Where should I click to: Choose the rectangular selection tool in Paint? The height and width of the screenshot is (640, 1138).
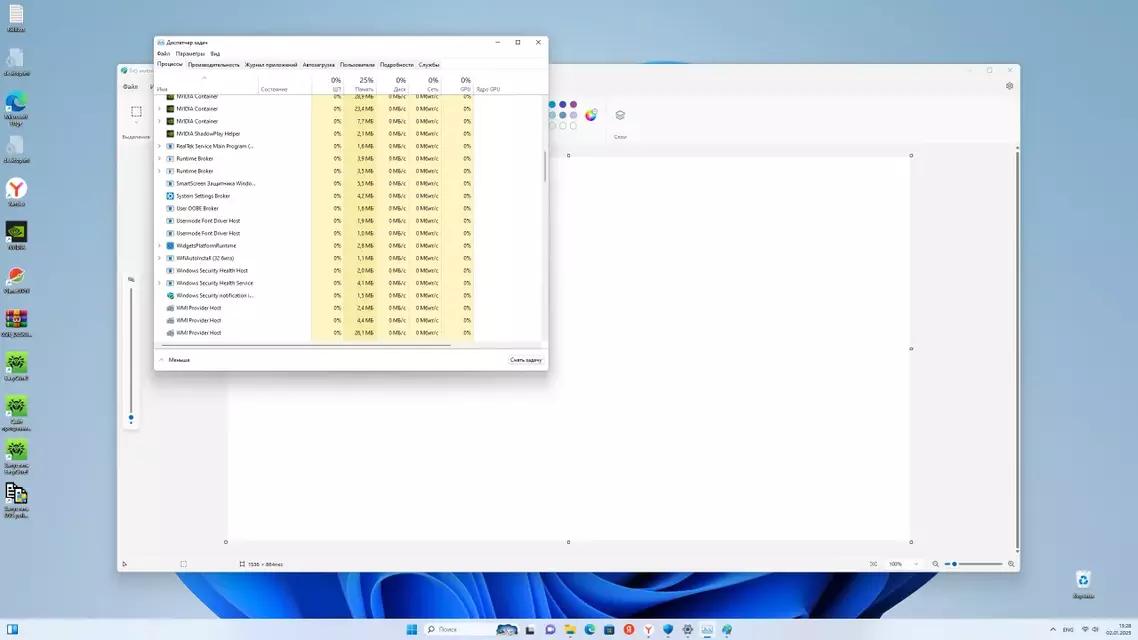[x=136, y=112]
